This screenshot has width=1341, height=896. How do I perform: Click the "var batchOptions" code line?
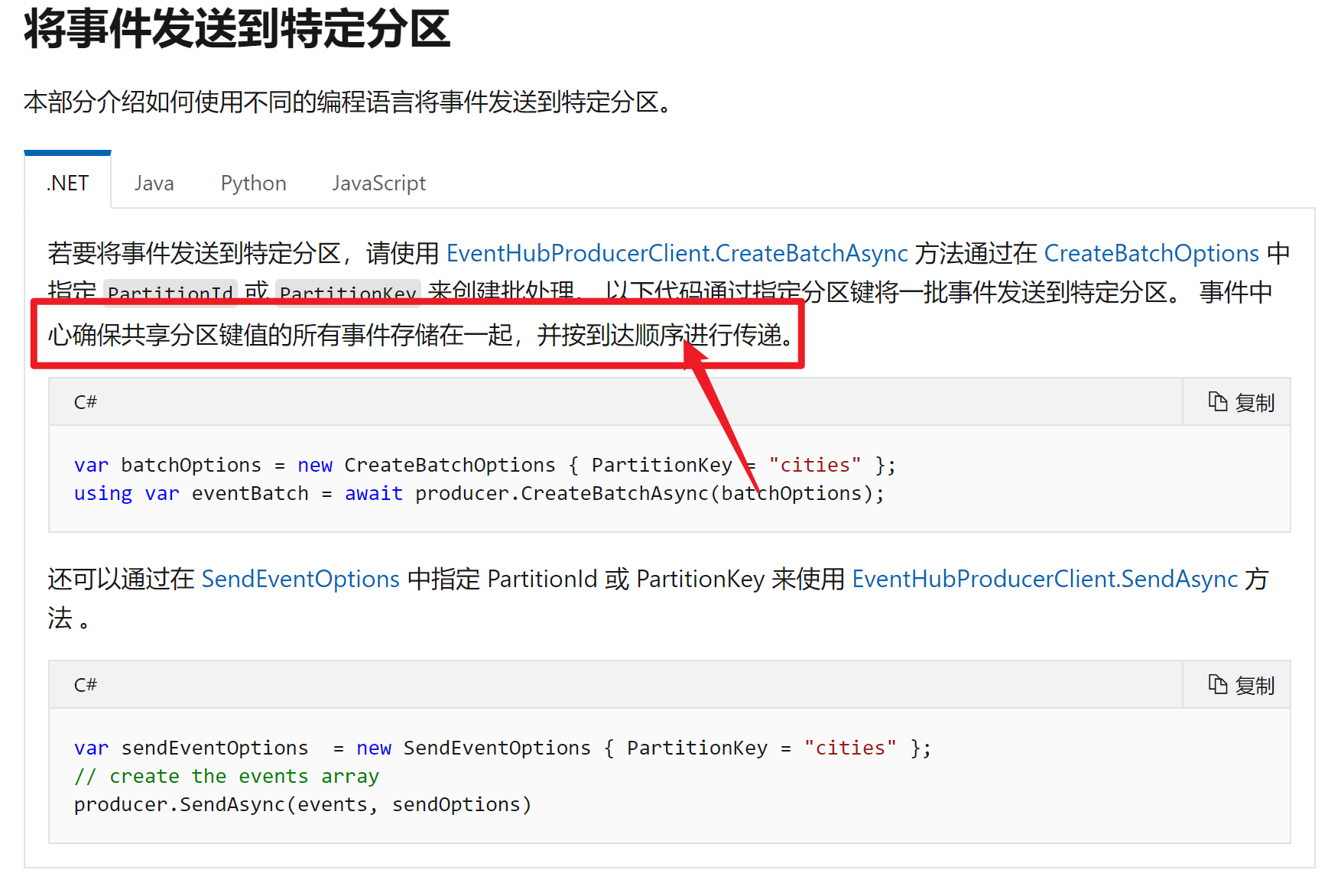click(485, 465)
